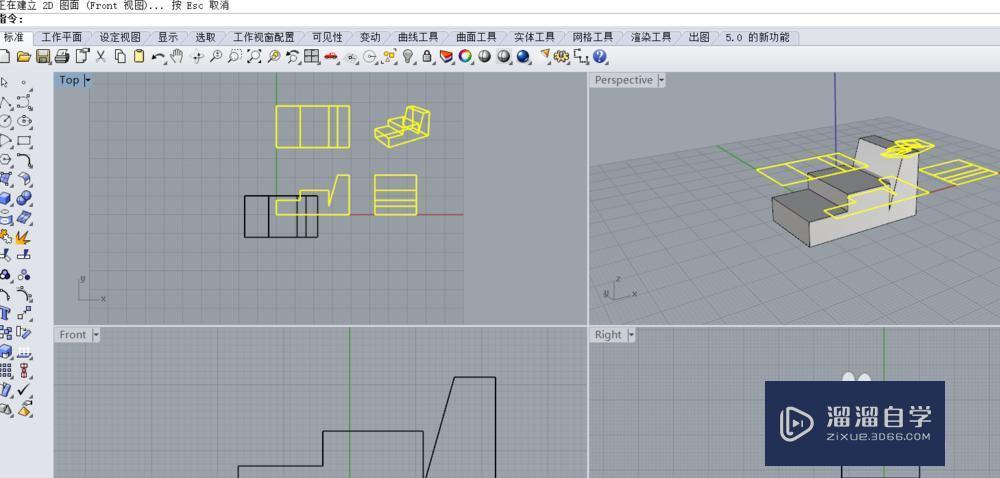
Task: Select the Polygon tool in sidebar
Action: (5, 160)
